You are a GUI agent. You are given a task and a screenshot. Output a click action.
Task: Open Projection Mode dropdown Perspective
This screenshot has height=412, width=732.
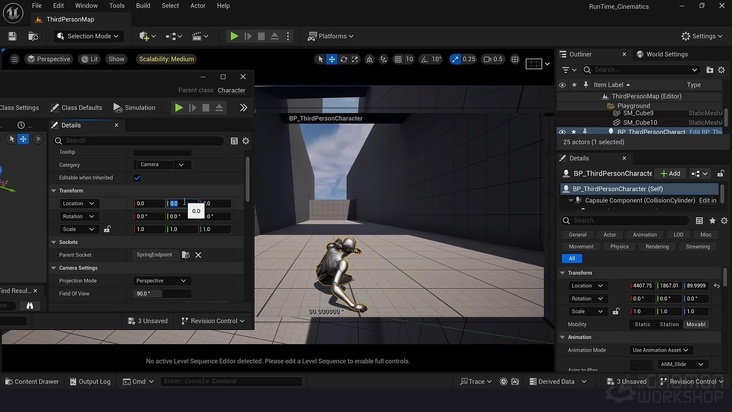[x=161, y=281]
